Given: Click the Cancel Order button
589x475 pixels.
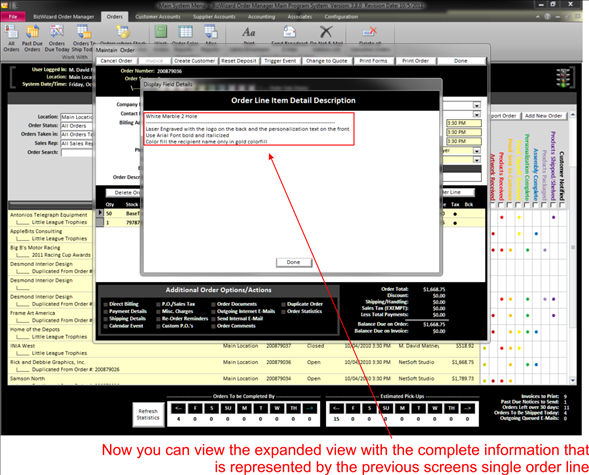Looking at the screenshot, I should point(116,61).
